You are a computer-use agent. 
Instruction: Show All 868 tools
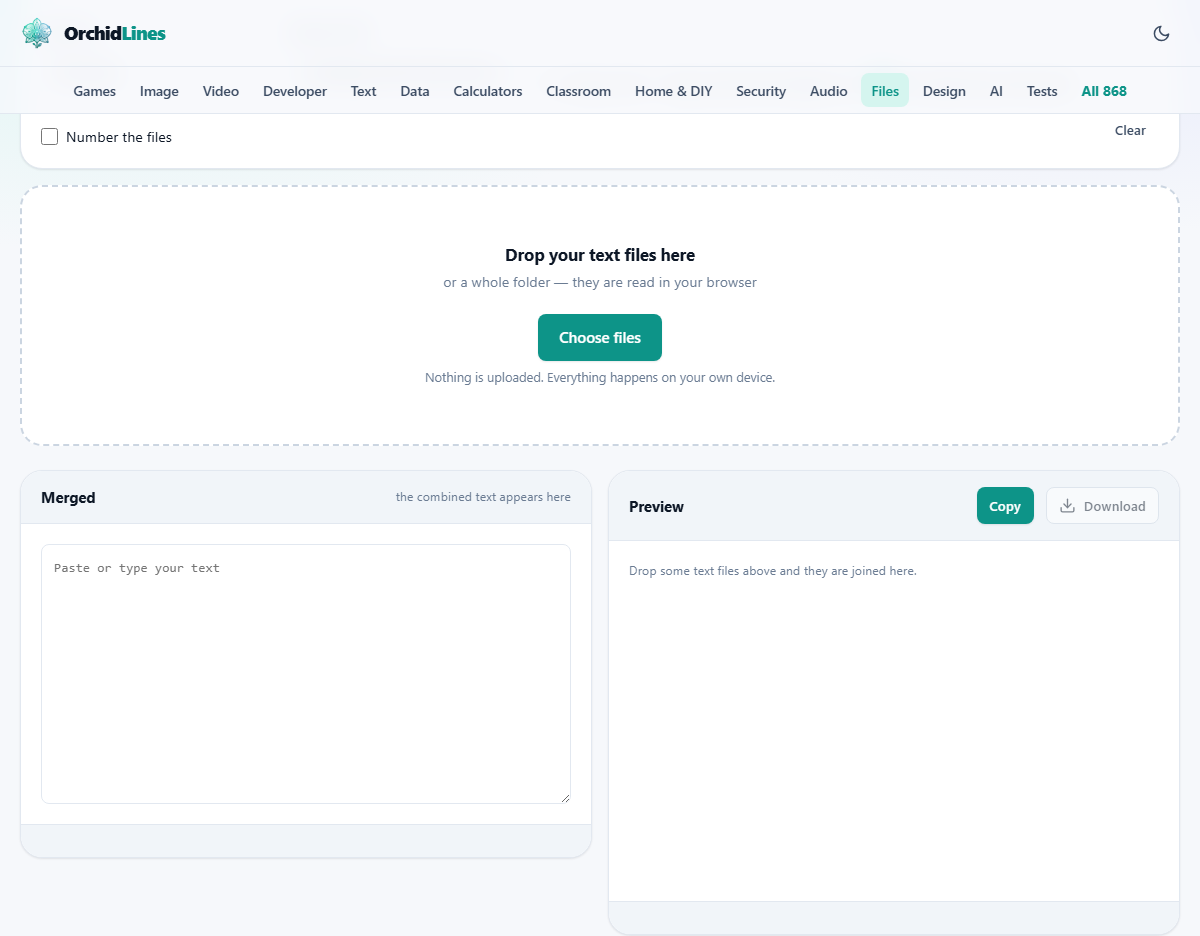tap(1104, 91)
